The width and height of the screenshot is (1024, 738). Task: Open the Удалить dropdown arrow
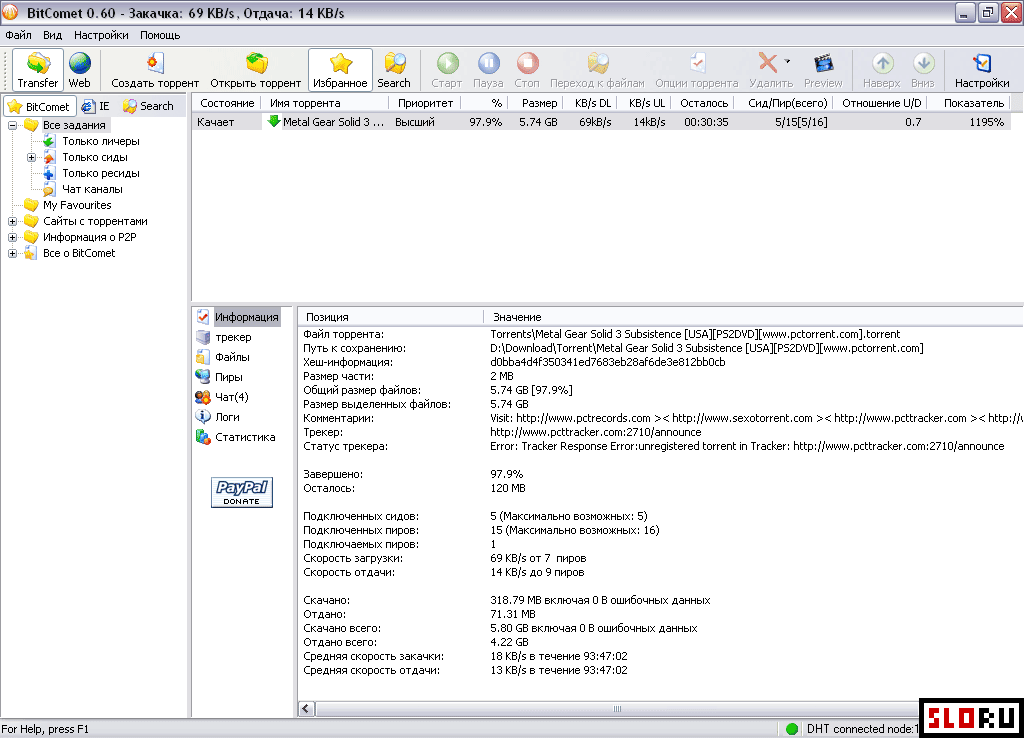click(x=787, y=61)
